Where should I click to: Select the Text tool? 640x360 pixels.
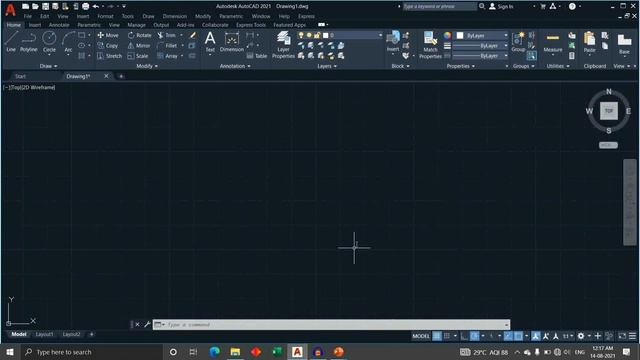point(210,42)
